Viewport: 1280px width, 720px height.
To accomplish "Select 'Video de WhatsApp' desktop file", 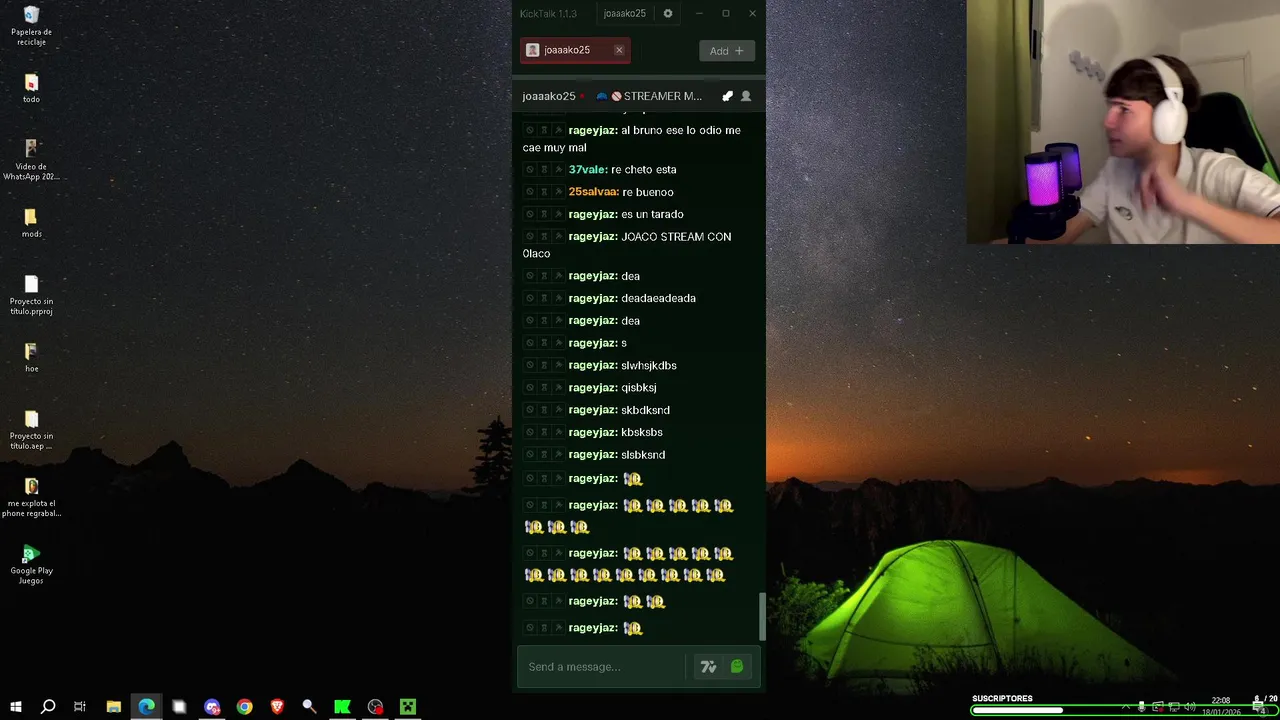I will click(31, 161).
